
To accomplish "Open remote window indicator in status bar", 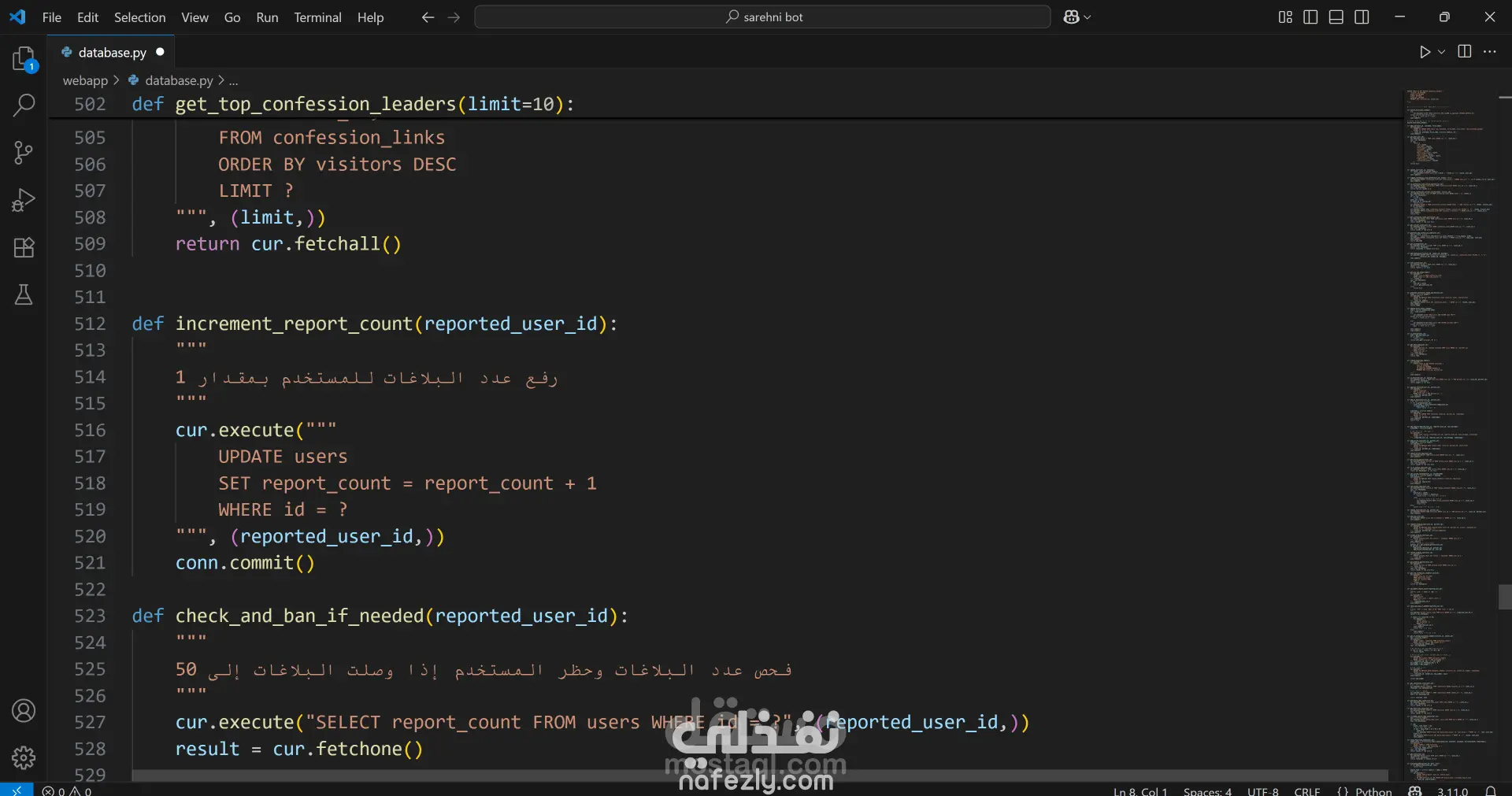I will pyautogui.click(x=17, y=790).
